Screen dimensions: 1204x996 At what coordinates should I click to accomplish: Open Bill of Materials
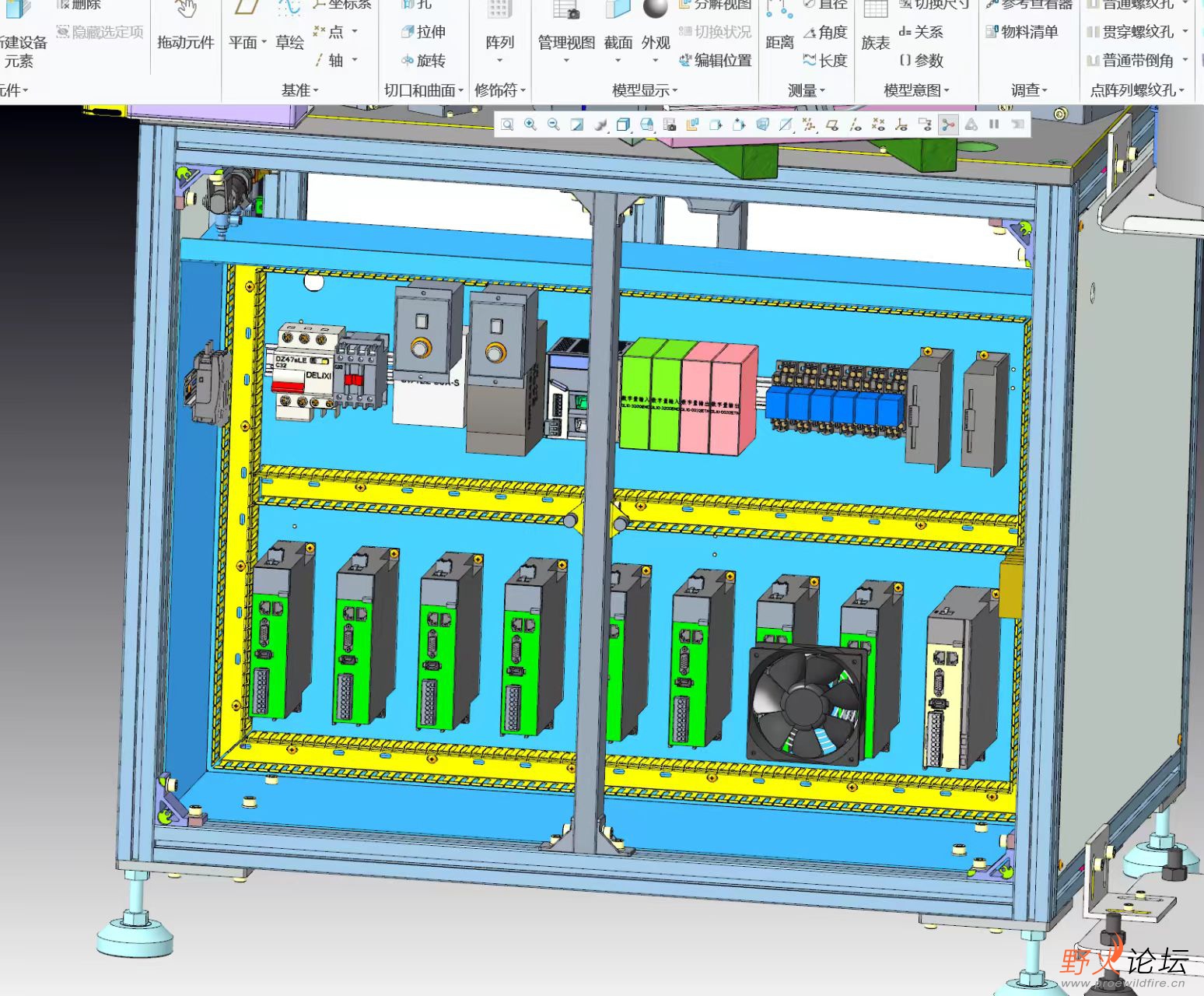[x=1021, y=32]
